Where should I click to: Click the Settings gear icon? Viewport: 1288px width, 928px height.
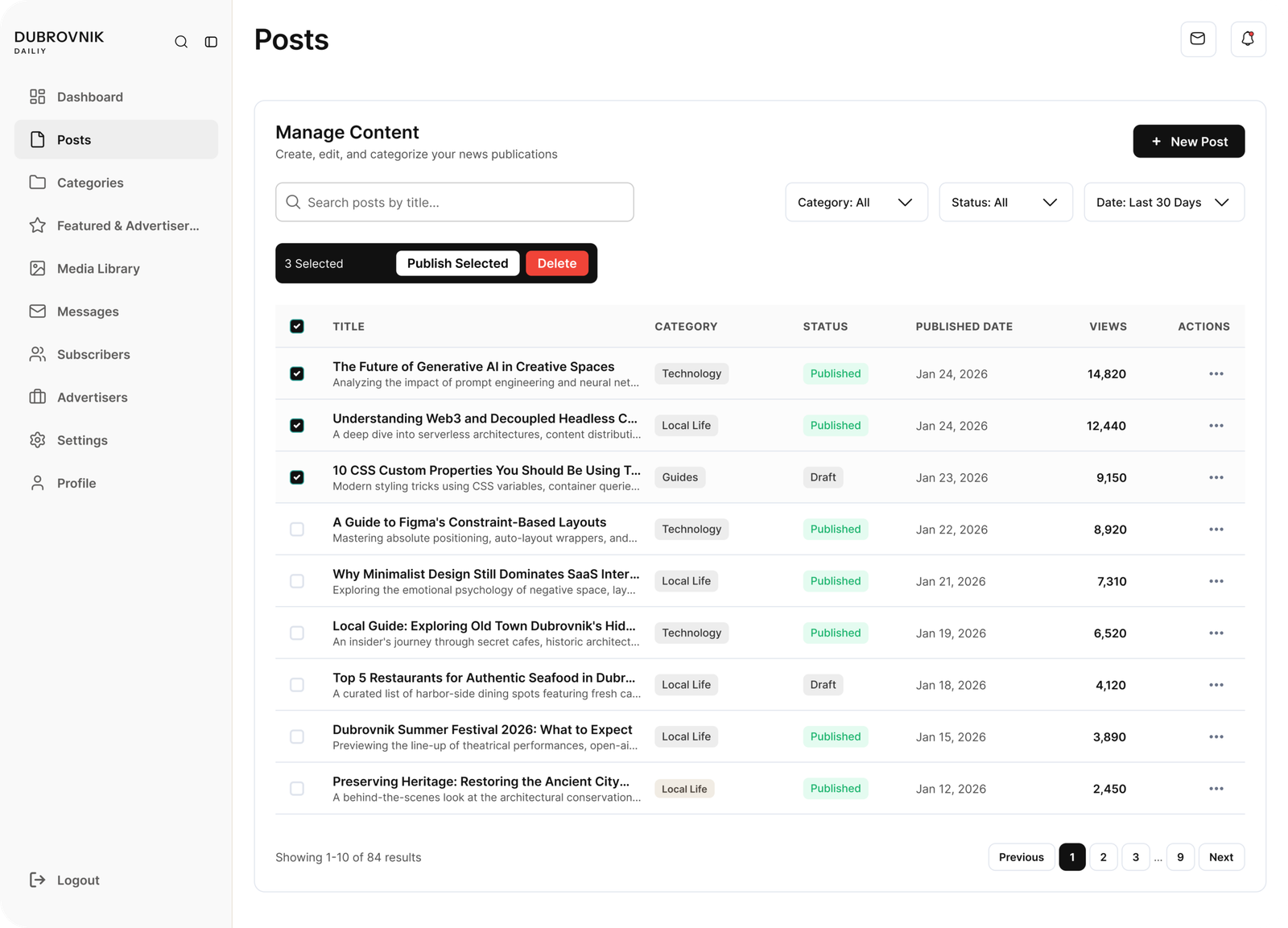(38, 440)
